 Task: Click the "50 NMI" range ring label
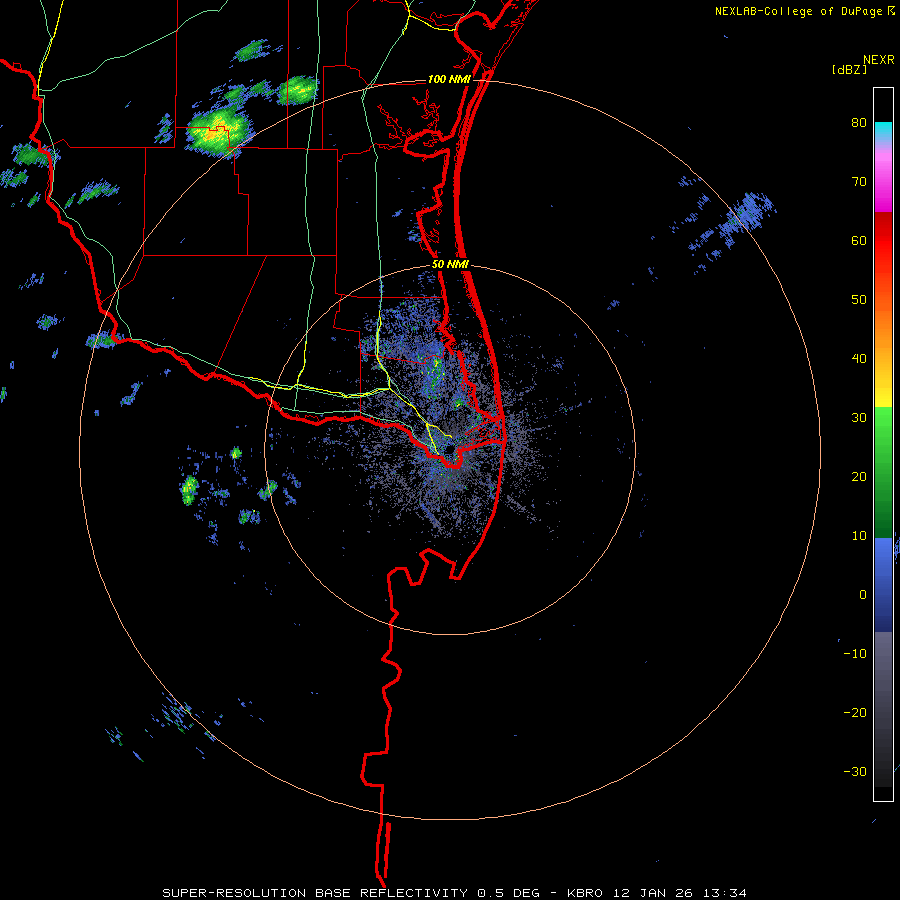451,265
